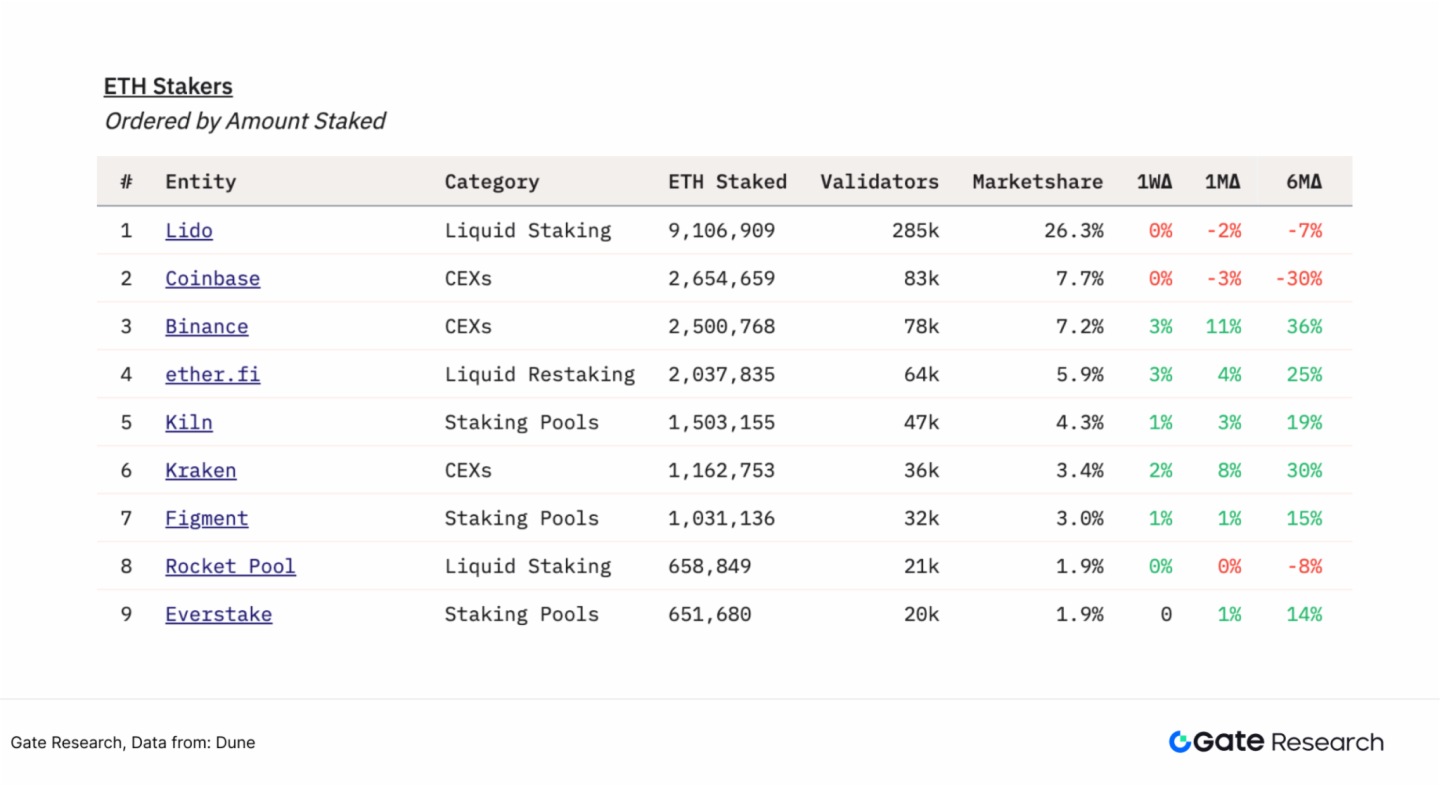Click the Kiln staking pool link
The width and height of the screenshot is (1440, 786).
click(189, 423)
